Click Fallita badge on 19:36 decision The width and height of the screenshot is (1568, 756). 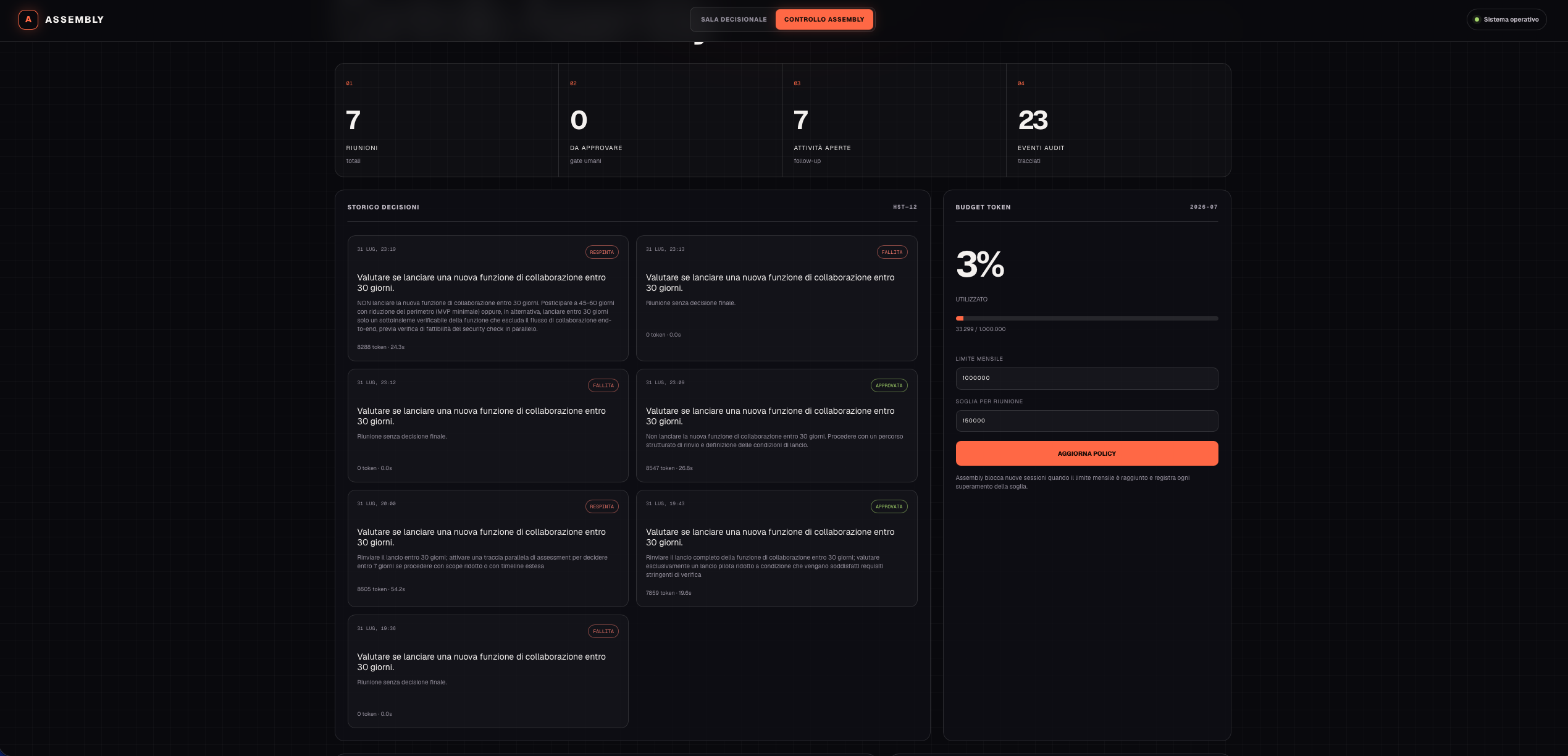tap(603, 631)
